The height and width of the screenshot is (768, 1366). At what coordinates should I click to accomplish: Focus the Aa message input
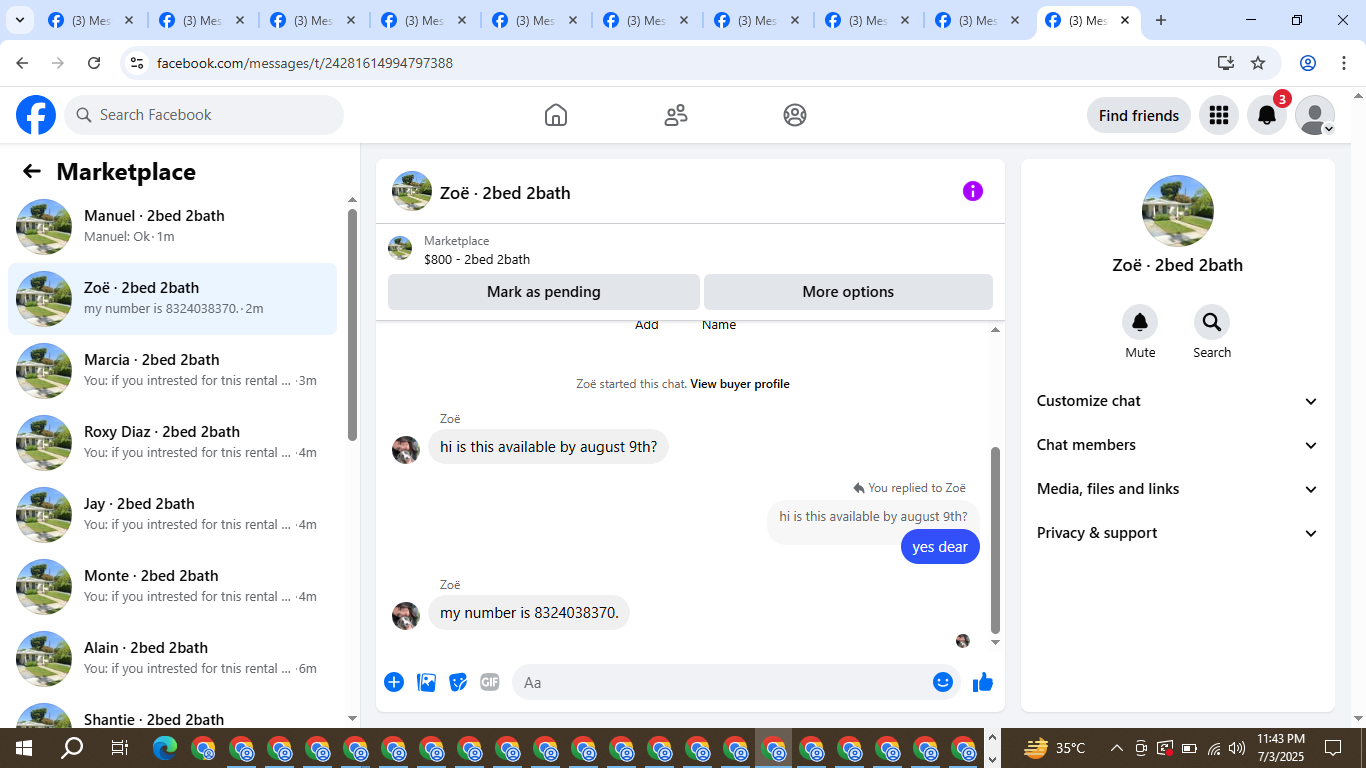720,682
